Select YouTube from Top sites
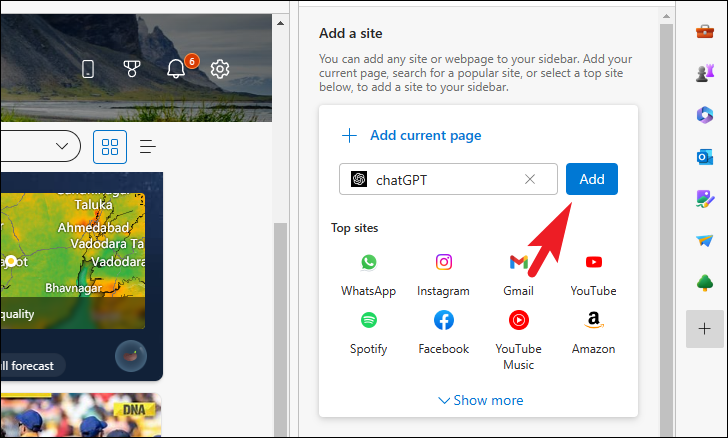 coord(593,275)
